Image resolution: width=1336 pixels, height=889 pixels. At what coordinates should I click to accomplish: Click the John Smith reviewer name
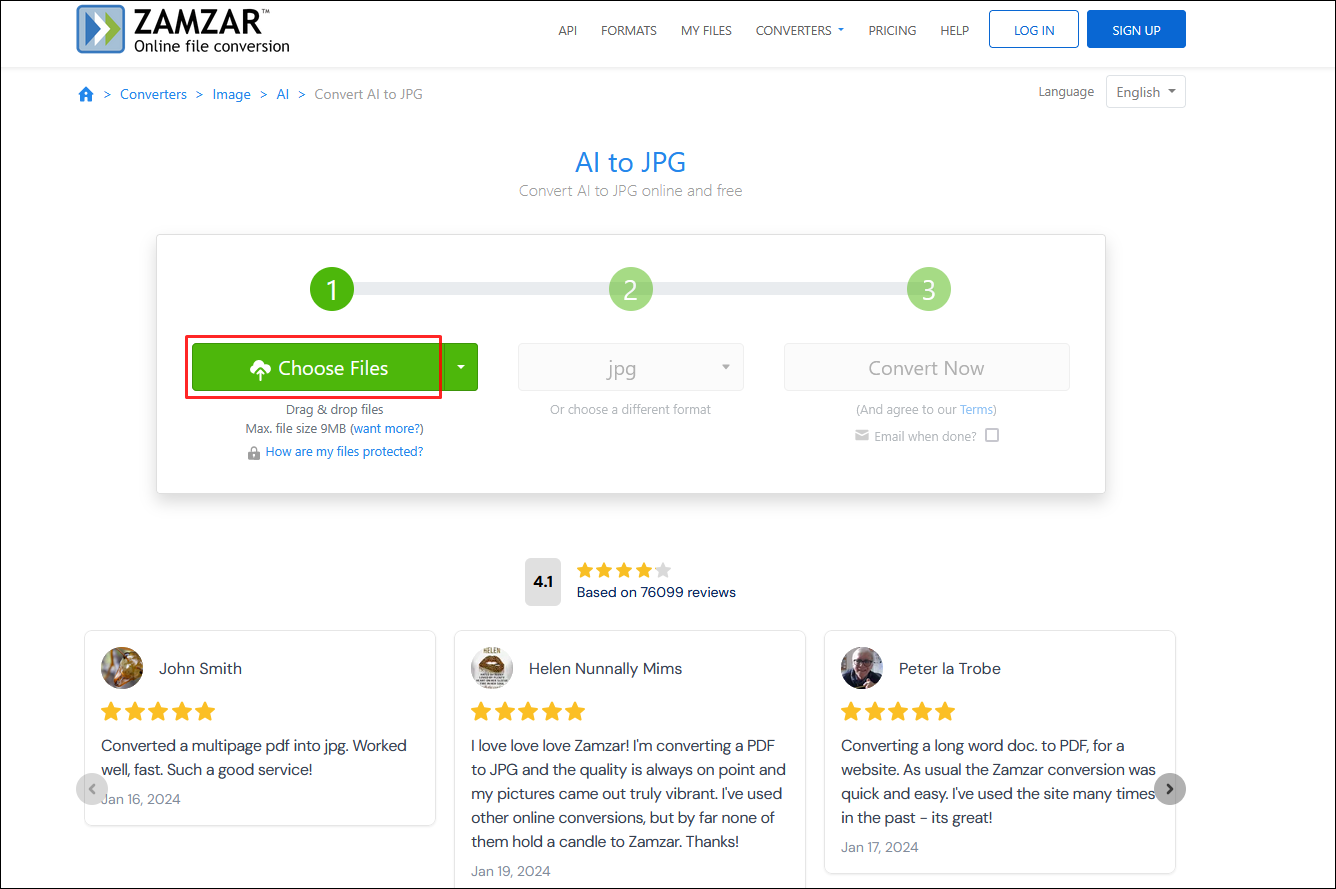click(200, 668)
